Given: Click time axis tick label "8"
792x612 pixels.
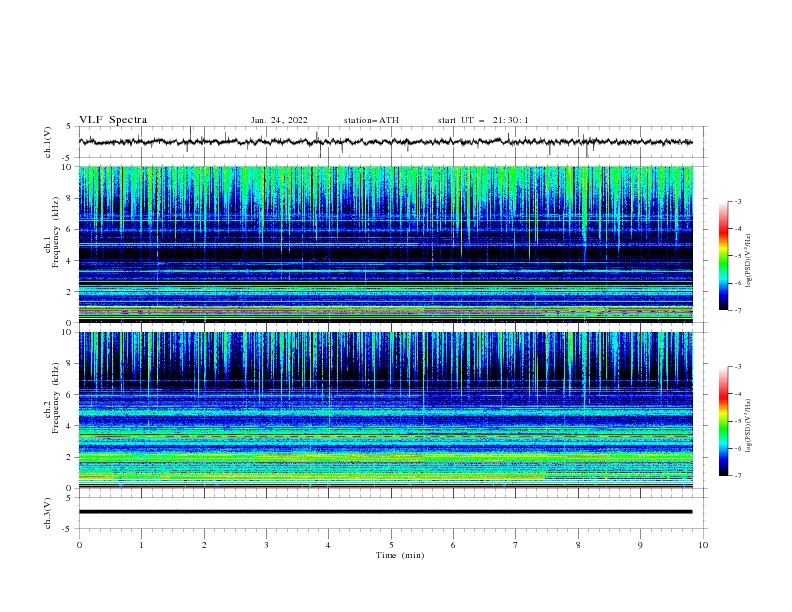Looking at the screenshot, I should coord(578,545).
